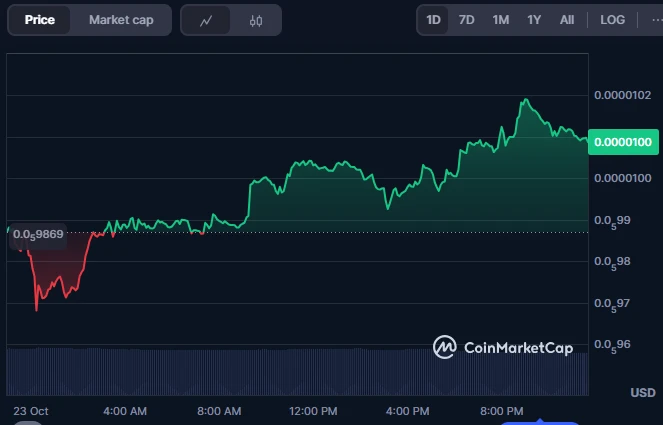Click the chart's highest green peak
The image size is (663, 425).
tap(524, 100)
